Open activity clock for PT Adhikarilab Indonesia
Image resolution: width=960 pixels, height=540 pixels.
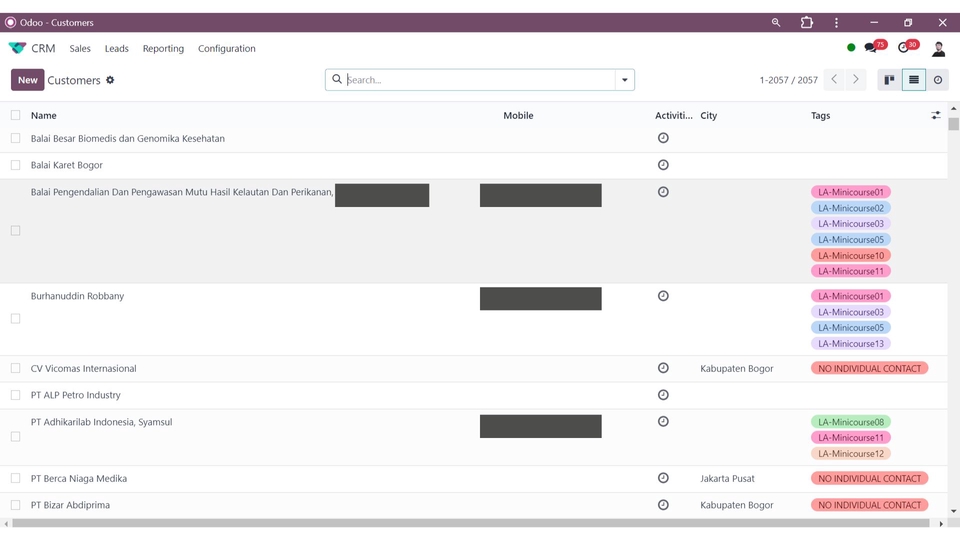pos(663,421)
